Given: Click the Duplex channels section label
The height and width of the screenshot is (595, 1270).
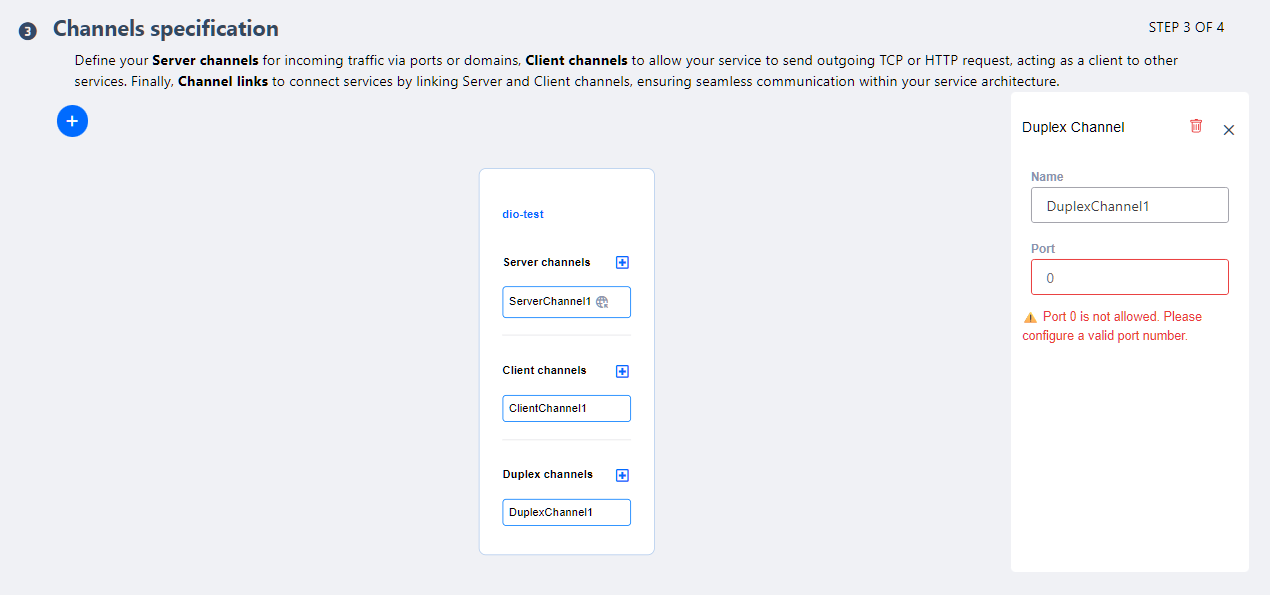Looking at the screenshot, I should click(547, 474).
